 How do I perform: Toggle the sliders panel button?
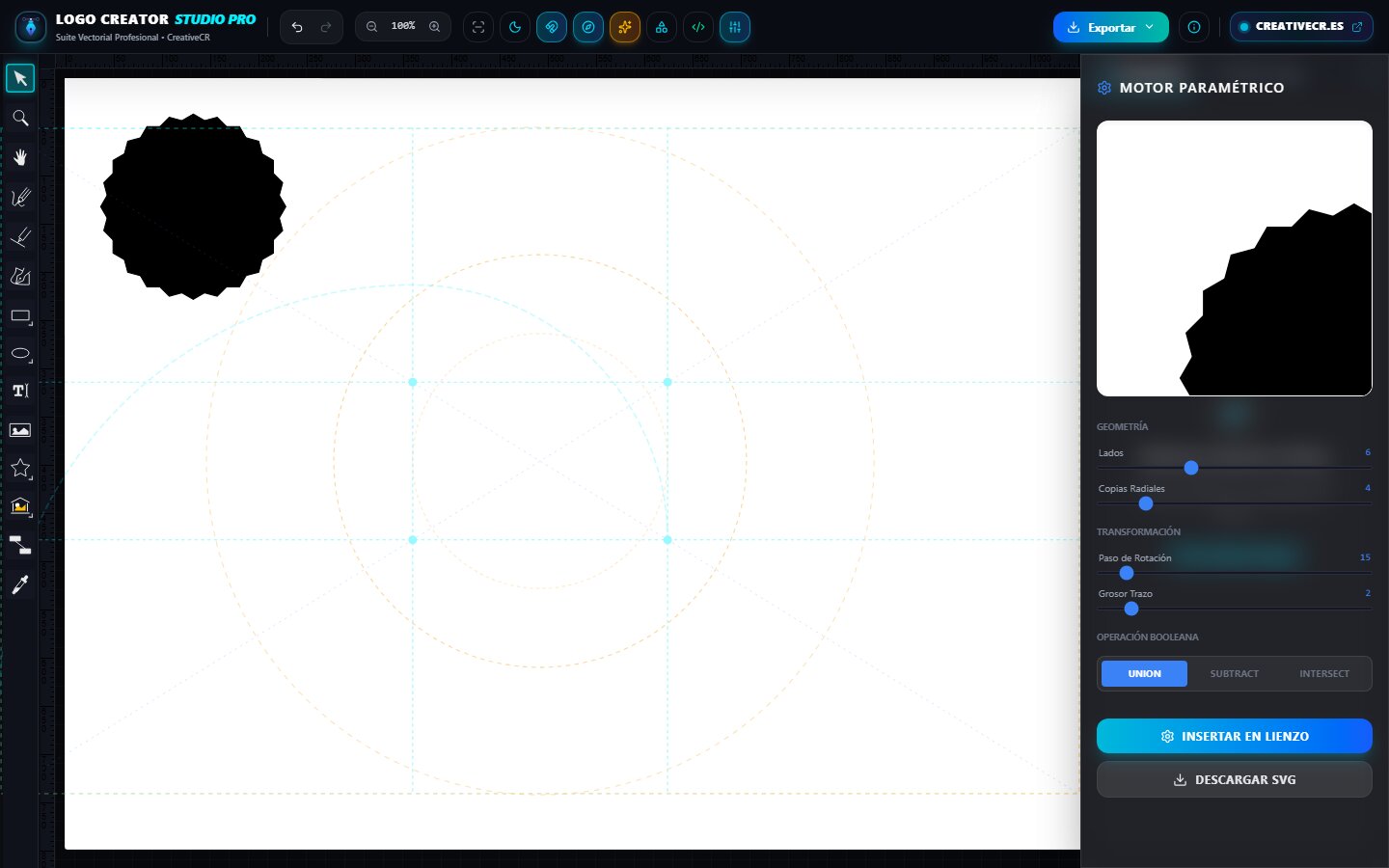pyautogui.click(x=735, y=27)
